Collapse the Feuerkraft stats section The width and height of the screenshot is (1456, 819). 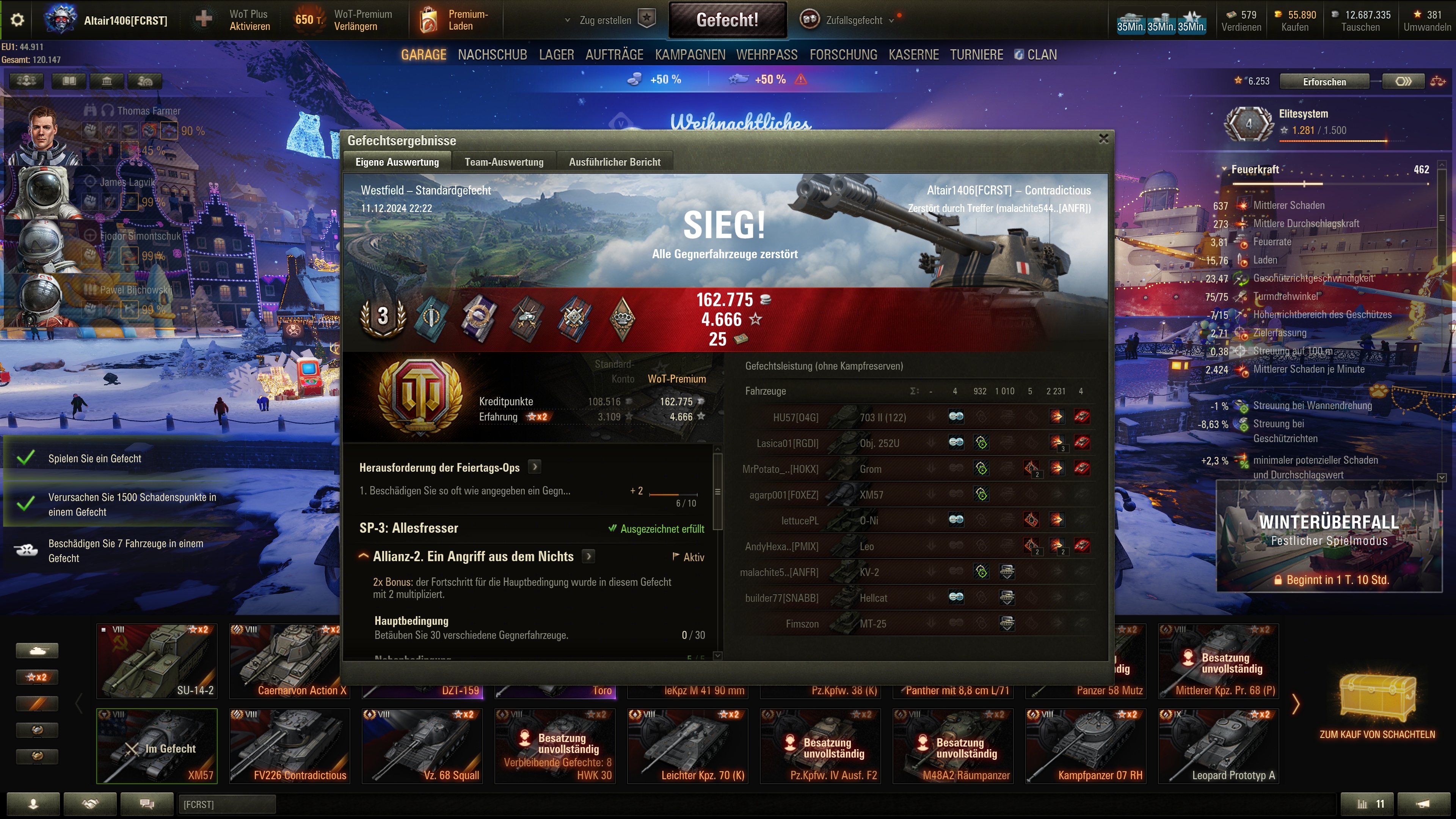[x=1224, y=169]
